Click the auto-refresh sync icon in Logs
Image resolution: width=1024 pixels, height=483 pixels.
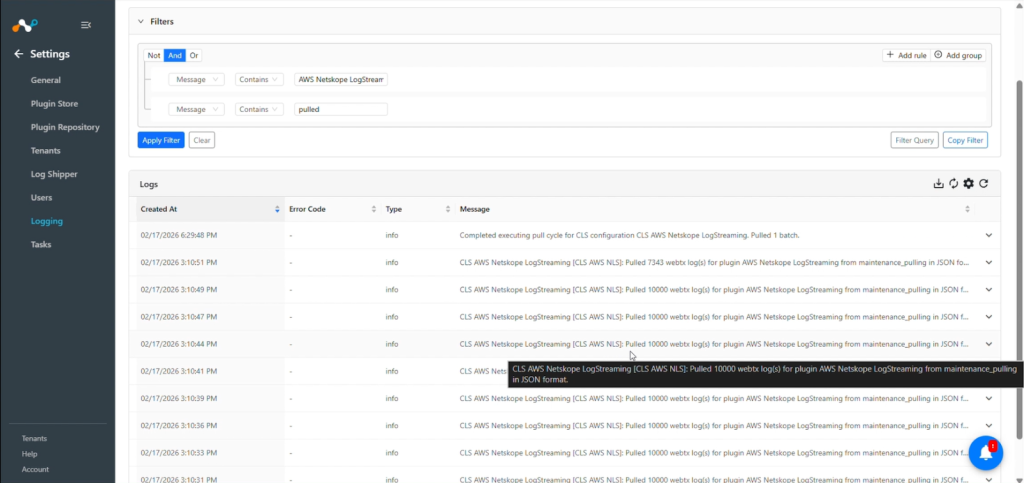coord(953,183)
